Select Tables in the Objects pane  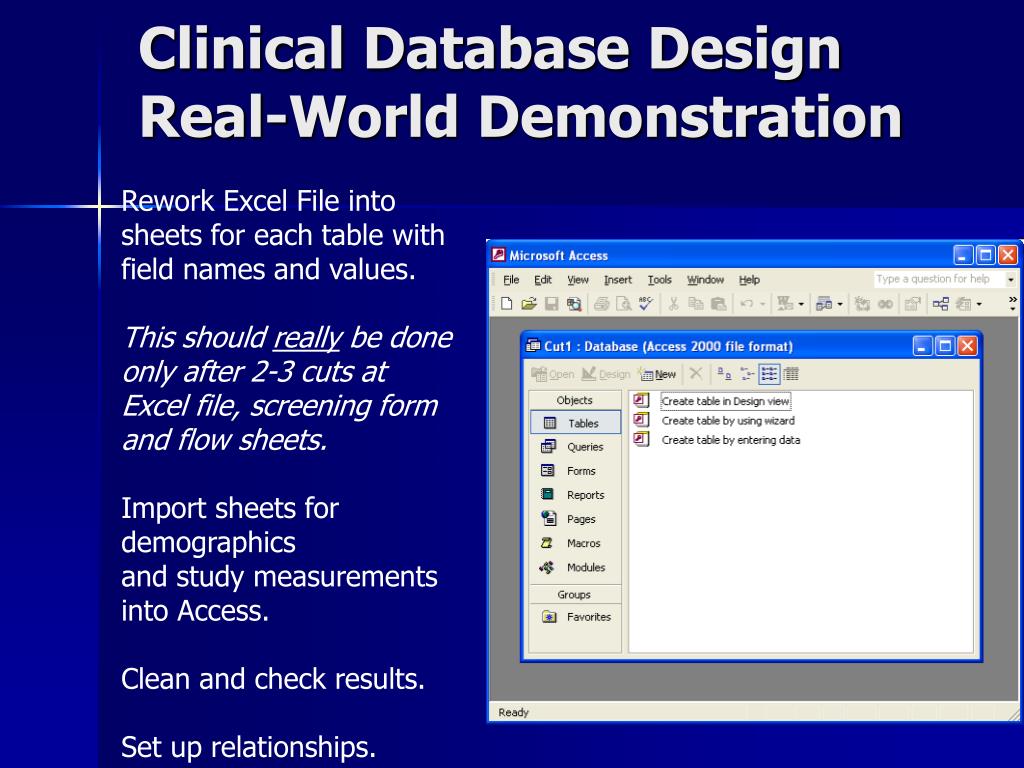click(575, 423)
